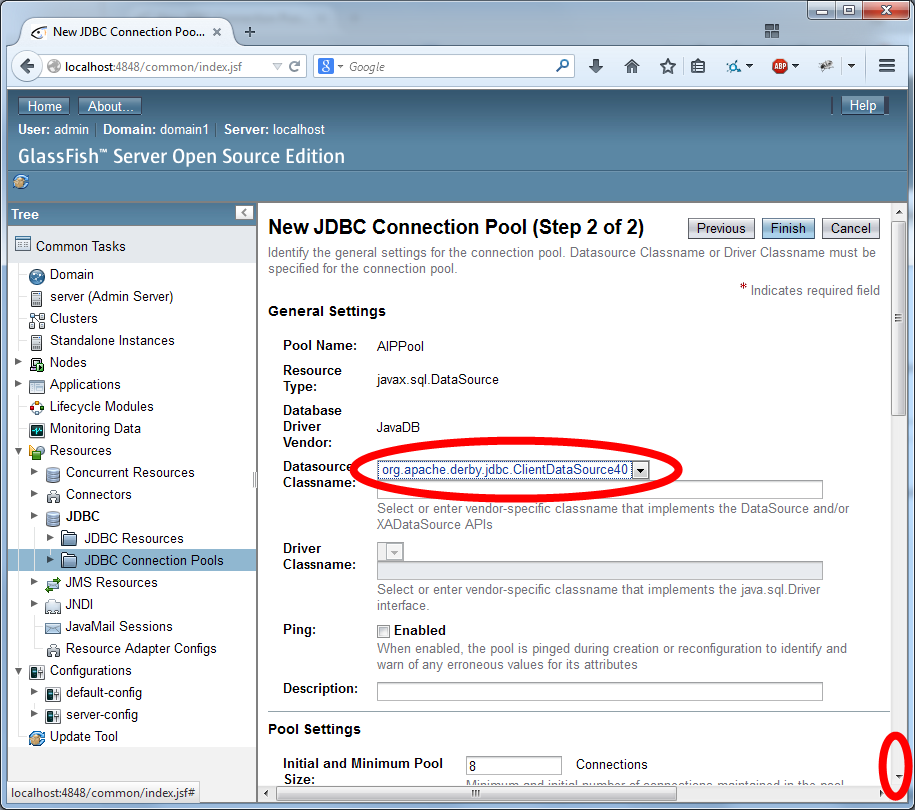Collapse the Resources tree node
Screen dimensions: 915x810
click(19, 450)
